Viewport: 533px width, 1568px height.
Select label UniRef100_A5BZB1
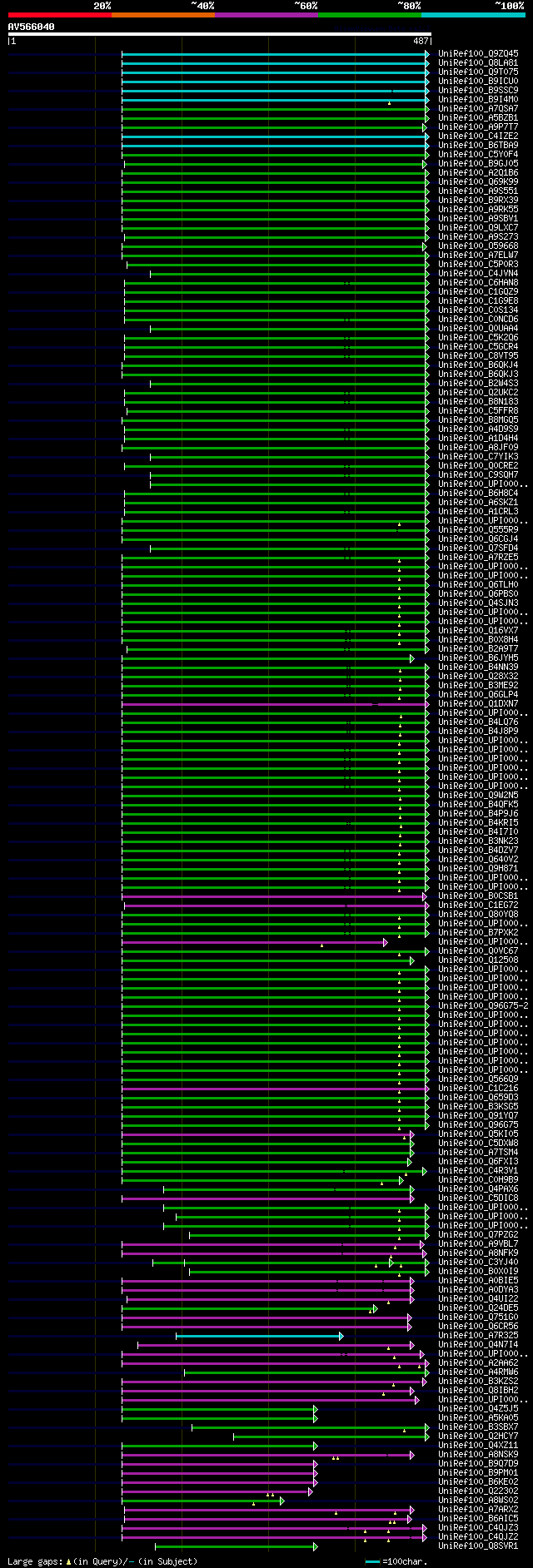478,118
